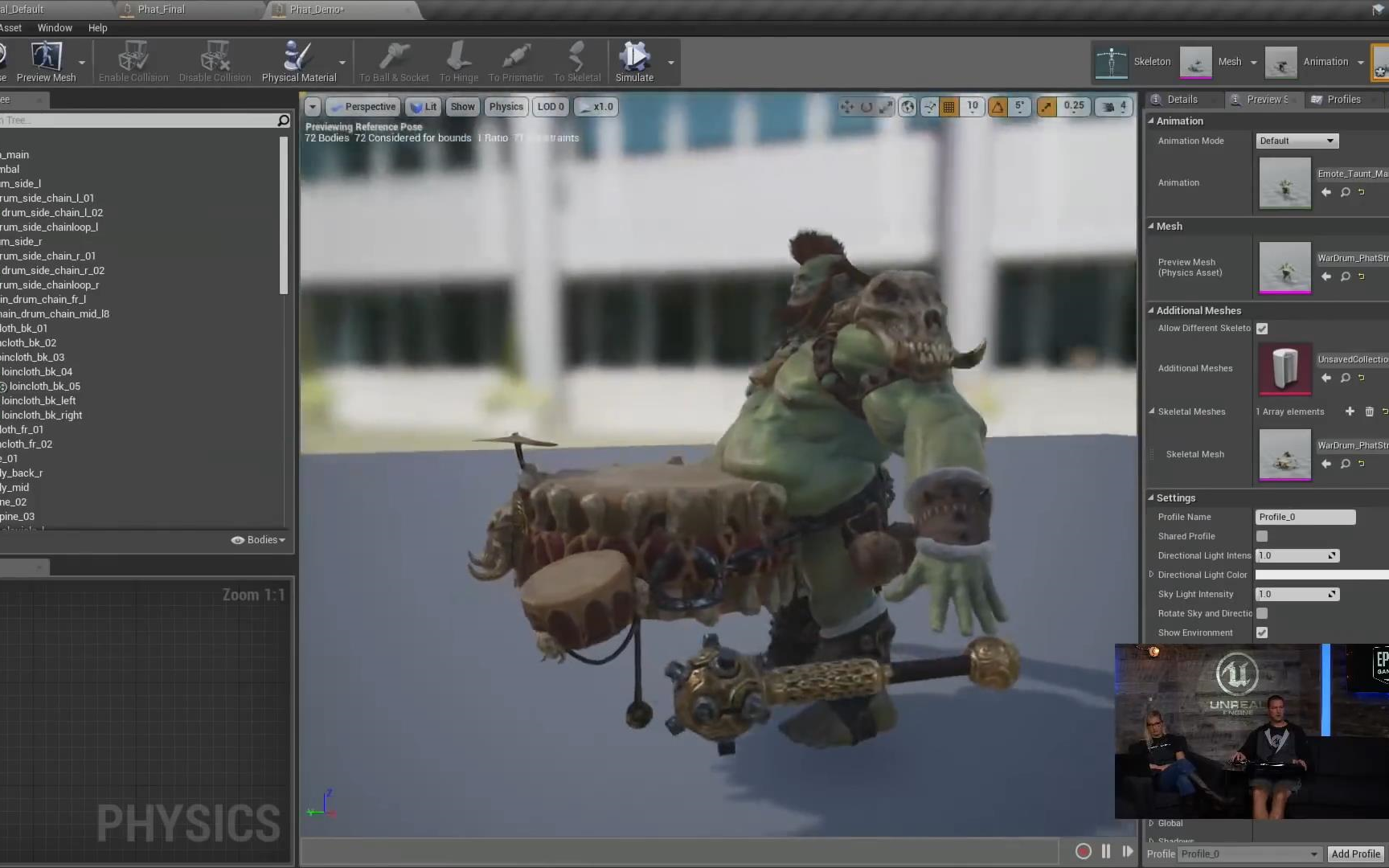Screen dimensions: 1389x868
Task: Switch viewport to Perspective view
Action: [x=363, y=106]
